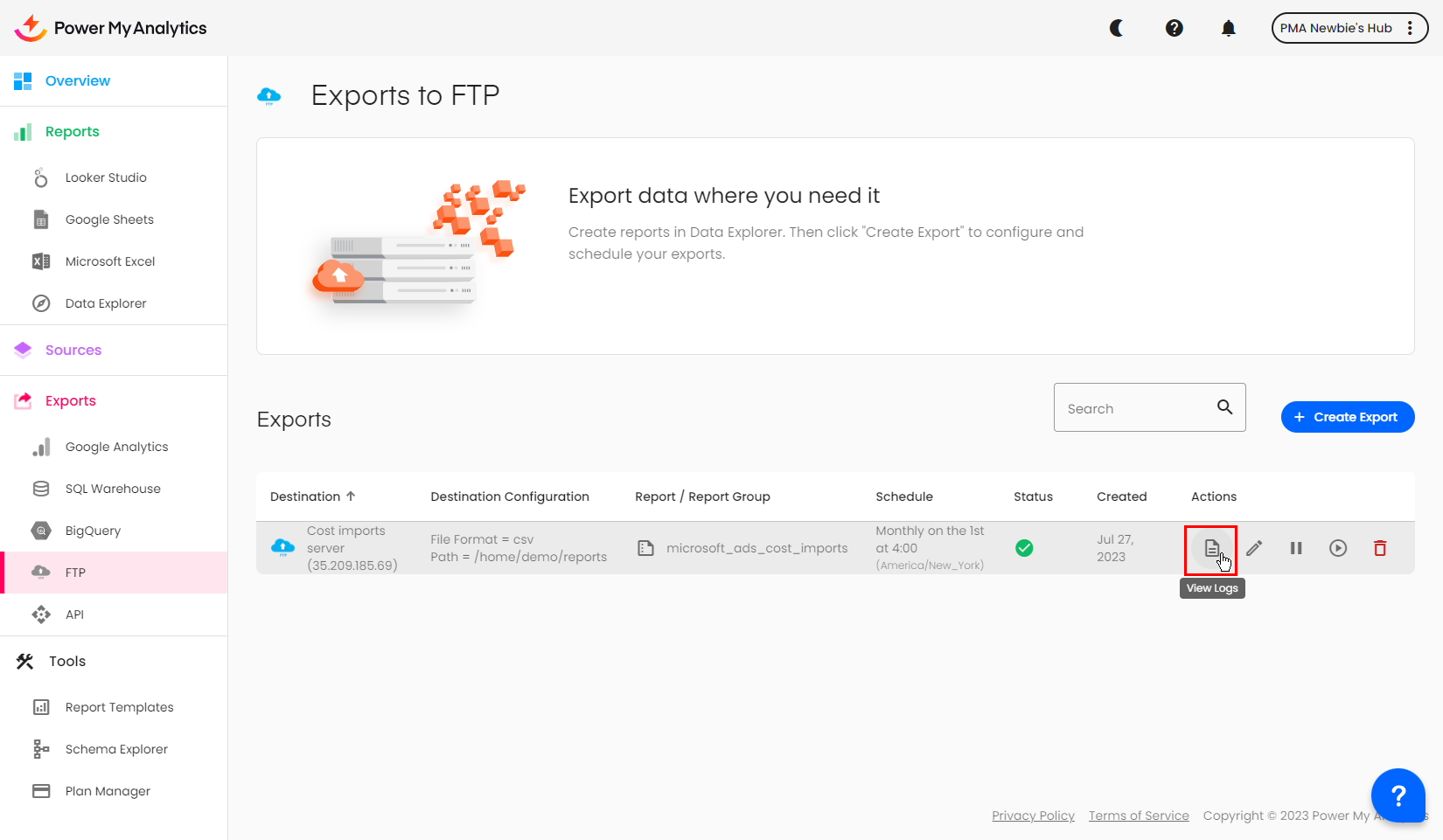Type in the exports Search field
Image resolution: width=1443 pixels, height=840 pixels.
(x=1133, y=408)
